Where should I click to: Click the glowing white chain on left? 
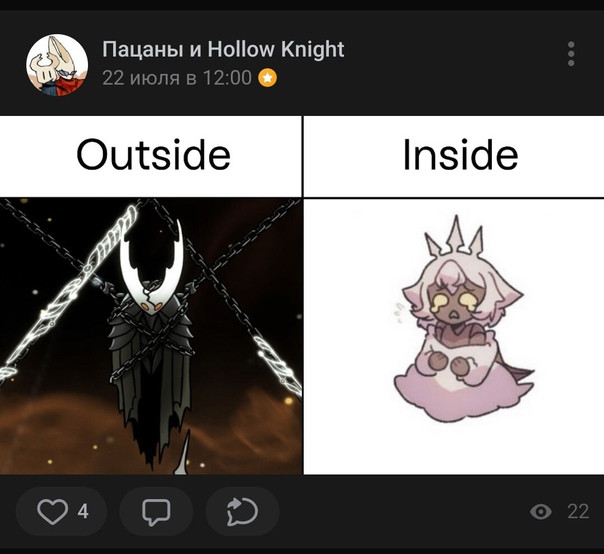coord(69,291)
